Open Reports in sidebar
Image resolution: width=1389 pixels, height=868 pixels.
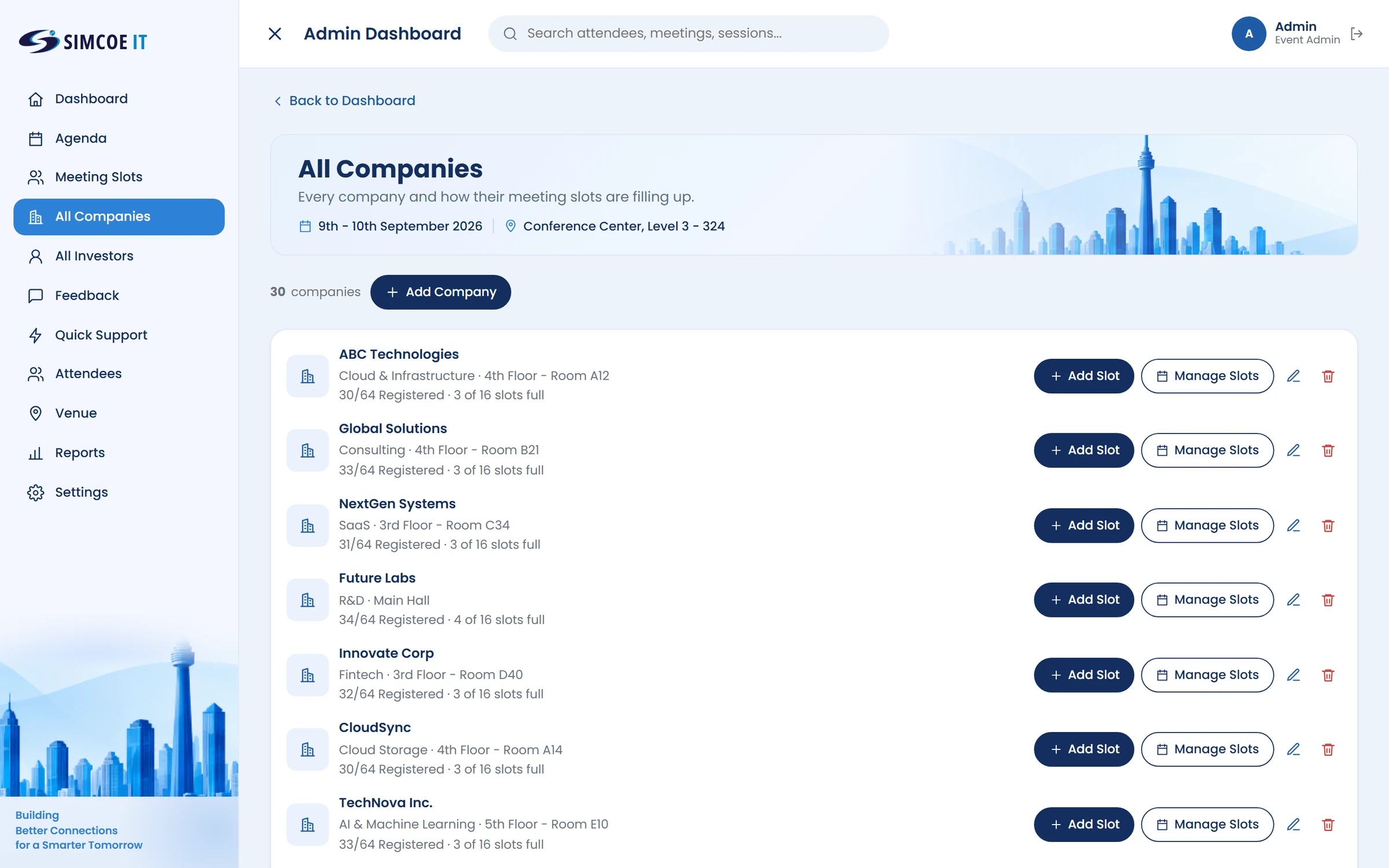(119, 453)
